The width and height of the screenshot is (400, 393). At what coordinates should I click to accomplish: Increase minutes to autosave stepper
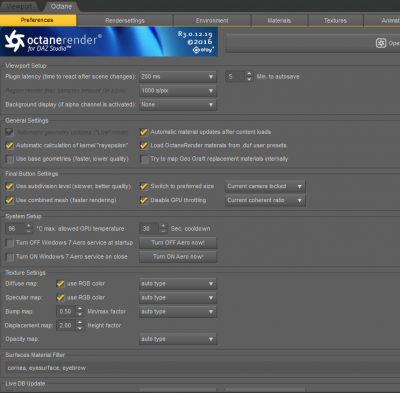click(x=249, y=74)
